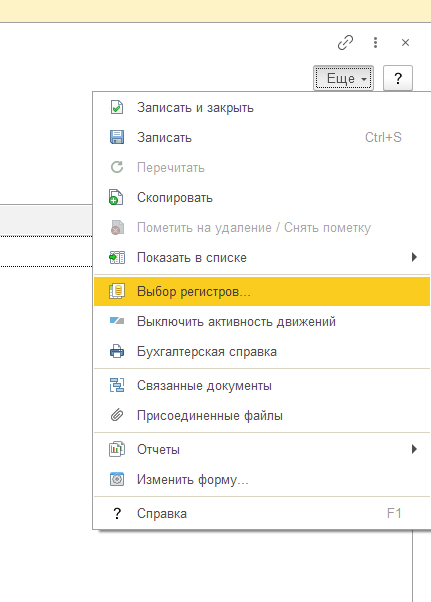Click the copy link chain icon

345,43
